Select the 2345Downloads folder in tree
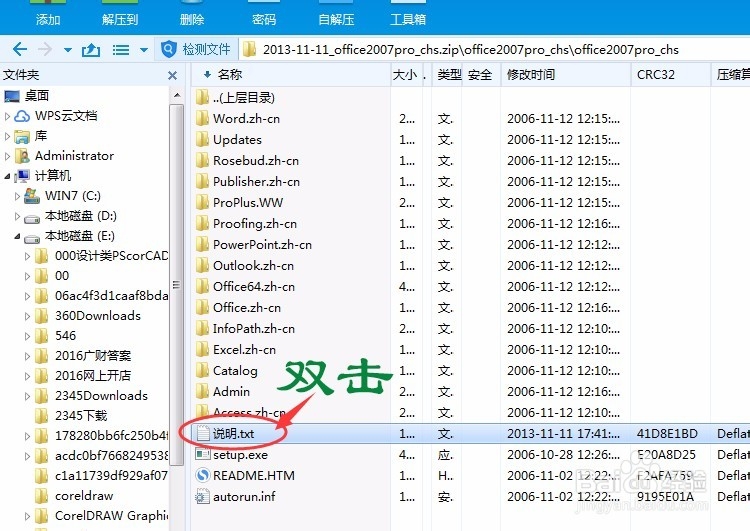 tap(101, 396)
